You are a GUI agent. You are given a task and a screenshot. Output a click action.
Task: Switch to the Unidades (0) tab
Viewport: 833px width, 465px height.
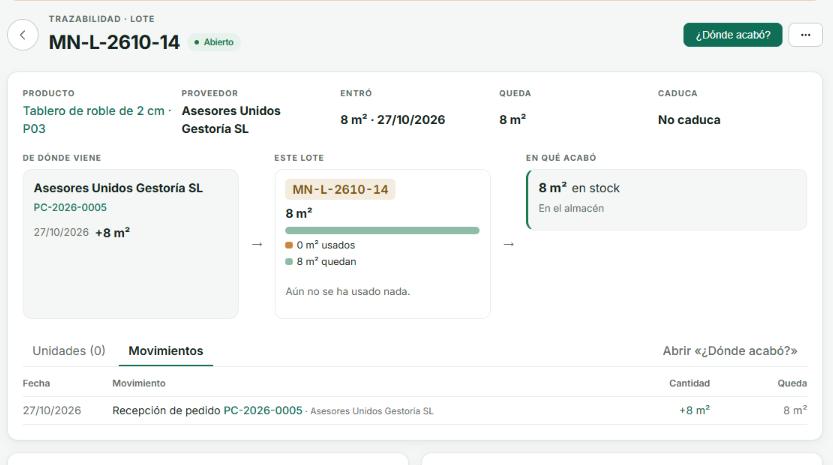point(69,351)
